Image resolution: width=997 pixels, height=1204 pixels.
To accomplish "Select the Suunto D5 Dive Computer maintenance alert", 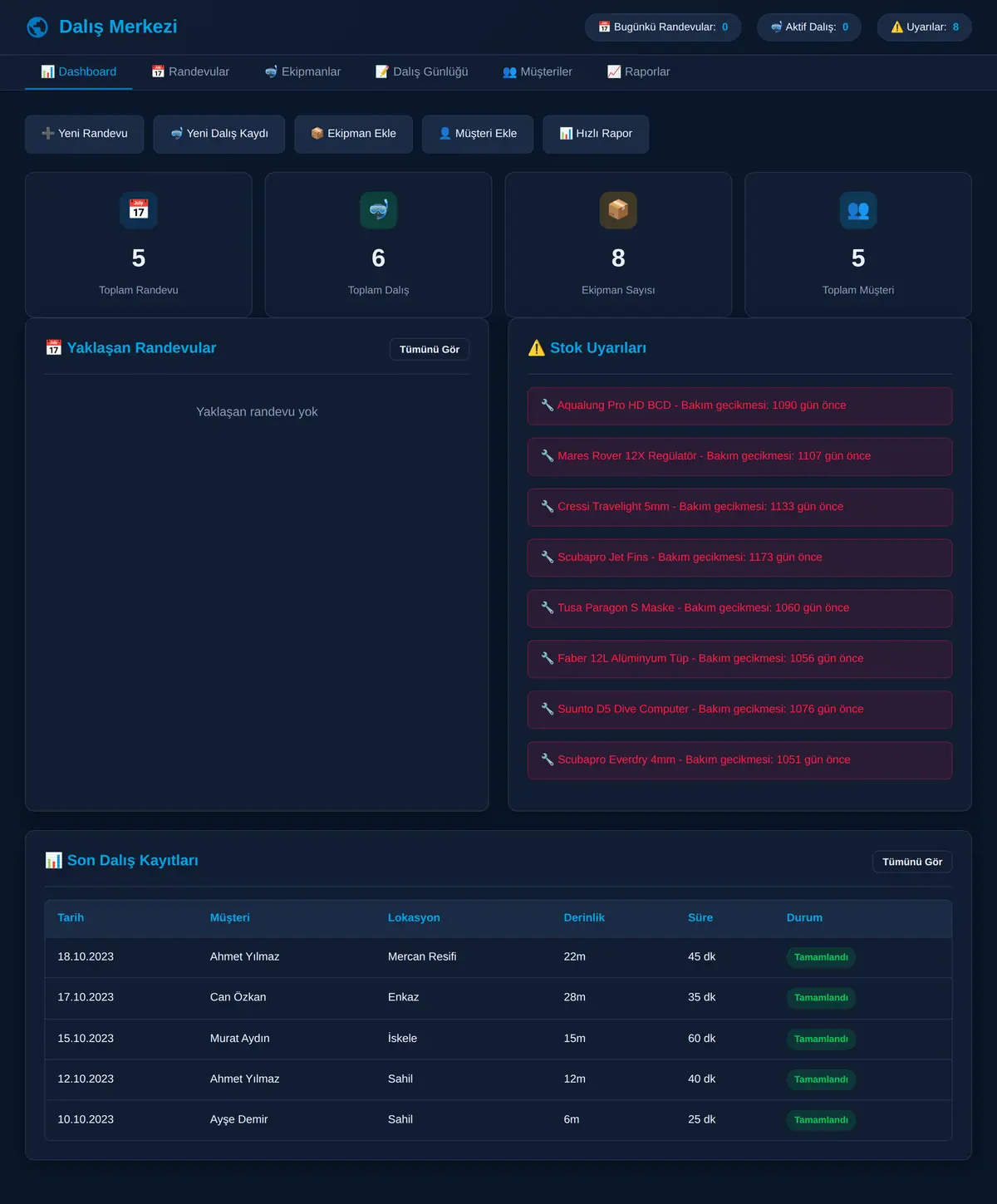I will (x=739, y=710).
